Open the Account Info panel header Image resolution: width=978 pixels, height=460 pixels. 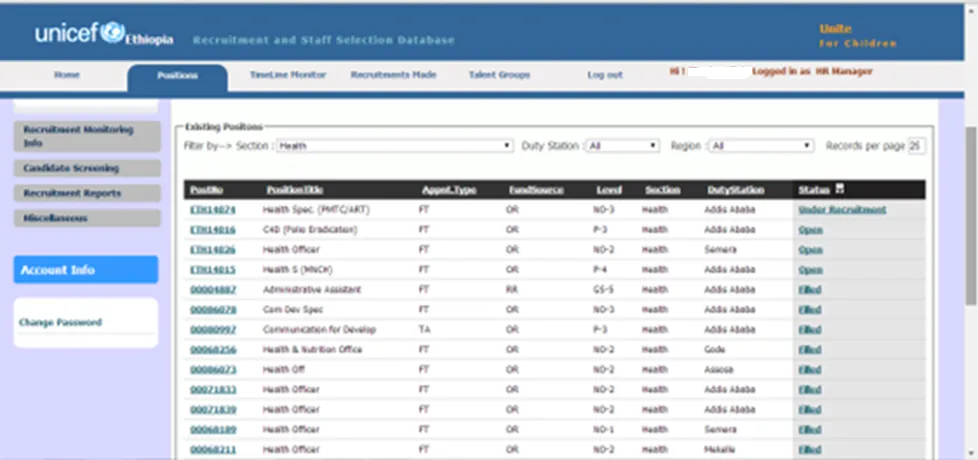85,270
